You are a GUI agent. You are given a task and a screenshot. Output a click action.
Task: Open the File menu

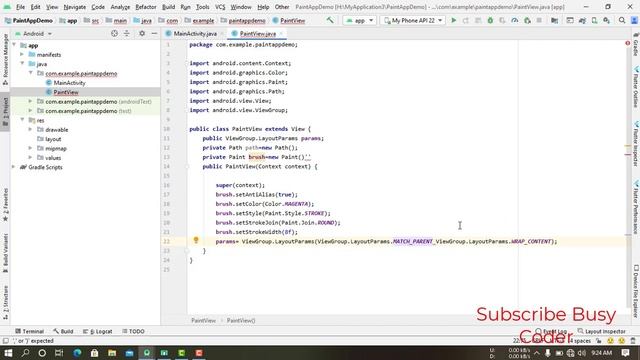click(x=20, y=7)
